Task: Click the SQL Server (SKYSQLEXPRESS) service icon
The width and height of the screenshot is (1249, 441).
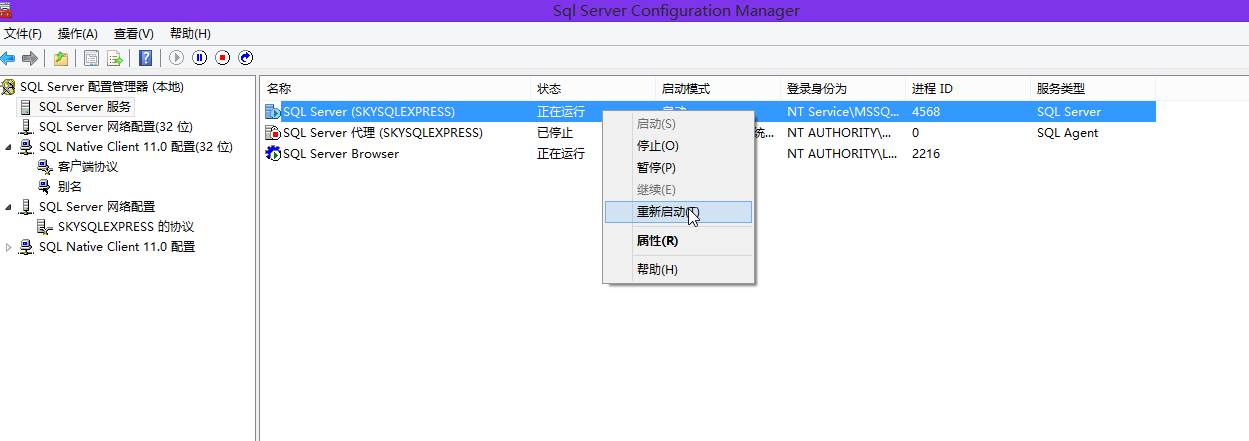Action: (x=273, y=112)
